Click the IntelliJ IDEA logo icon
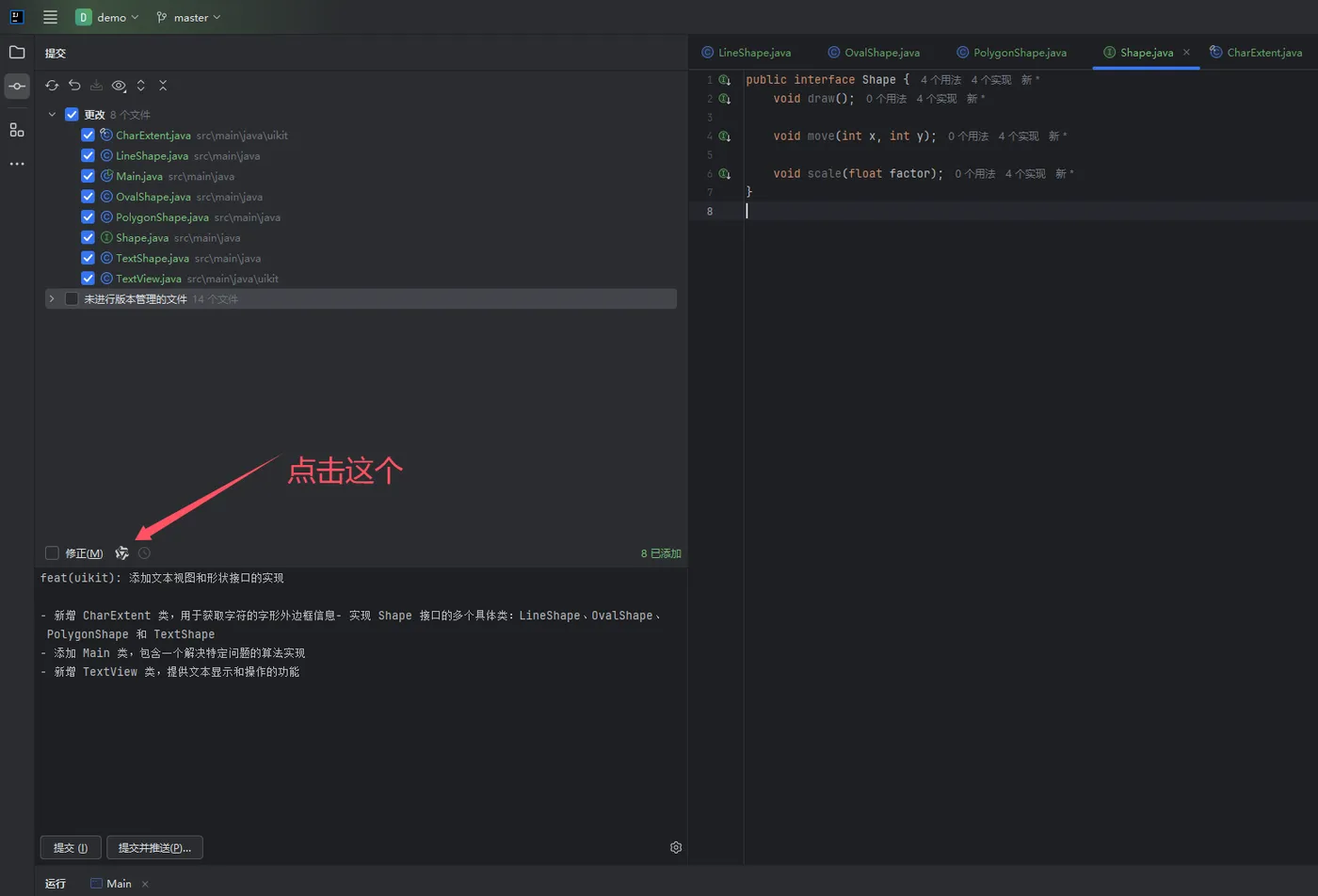Viewport: 1318px width, 896px height. 17,17
